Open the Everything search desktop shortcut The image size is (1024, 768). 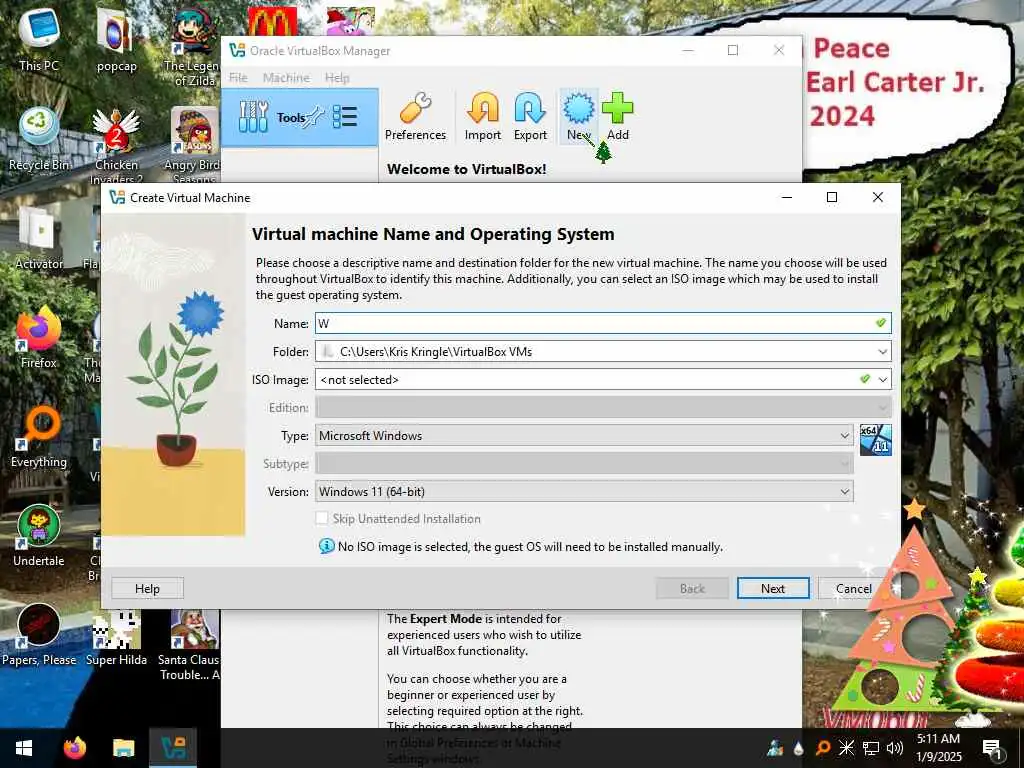pos(39,437)
